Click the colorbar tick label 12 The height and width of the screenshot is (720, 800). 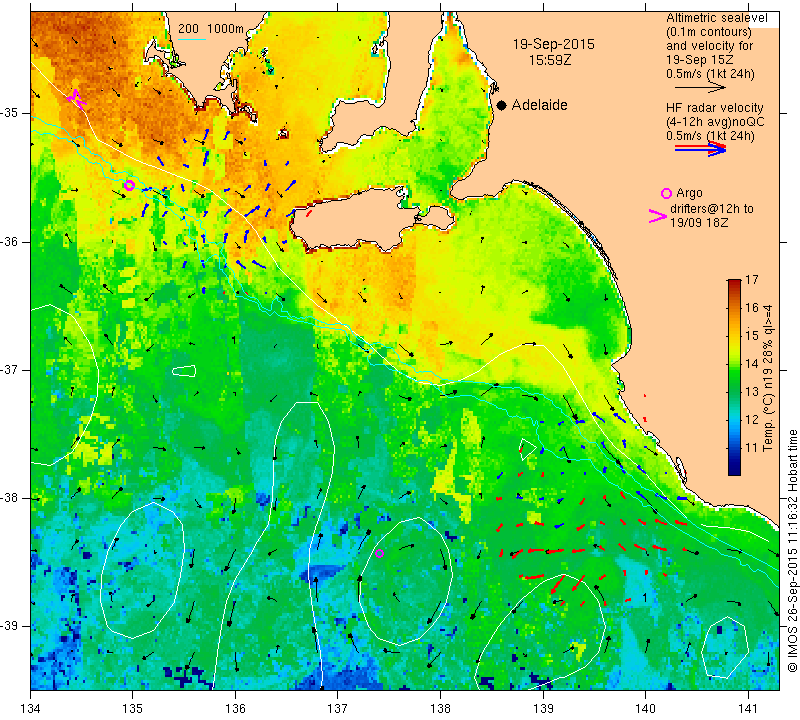[x=752, y=420]
